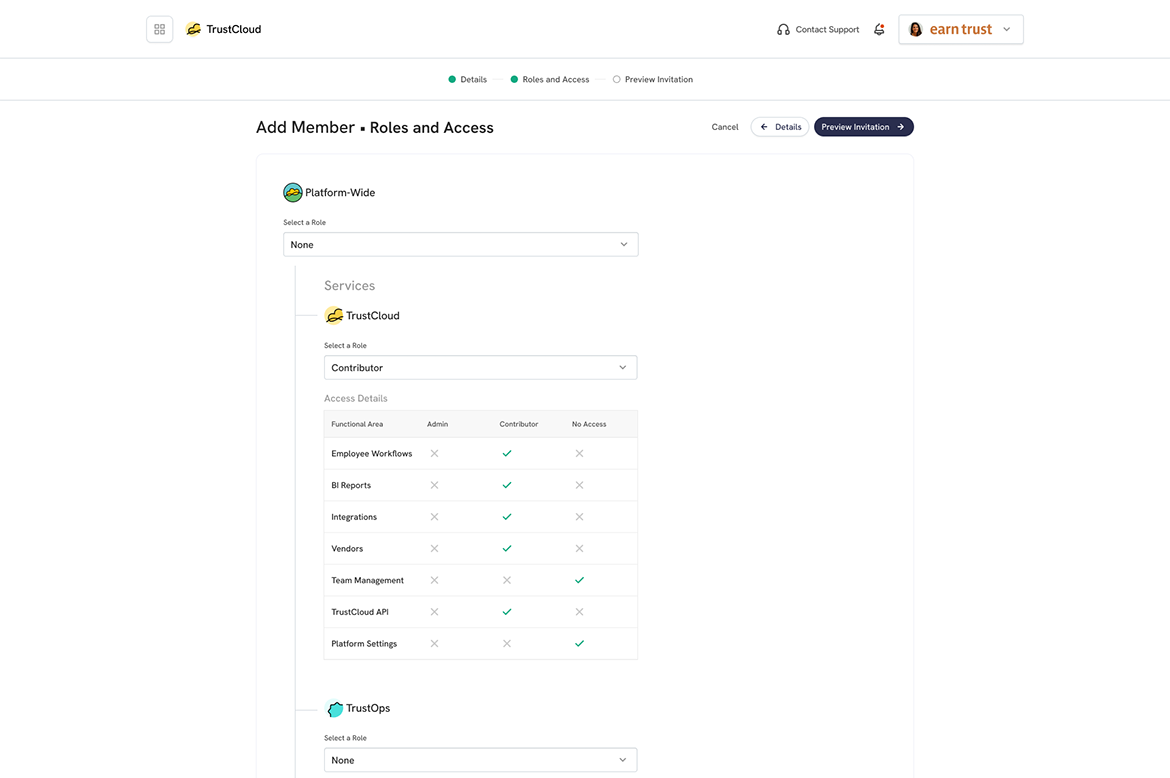Click the Admin cross for Team Management
This screenshot has width=1170, height=778.
coord(434,580)
